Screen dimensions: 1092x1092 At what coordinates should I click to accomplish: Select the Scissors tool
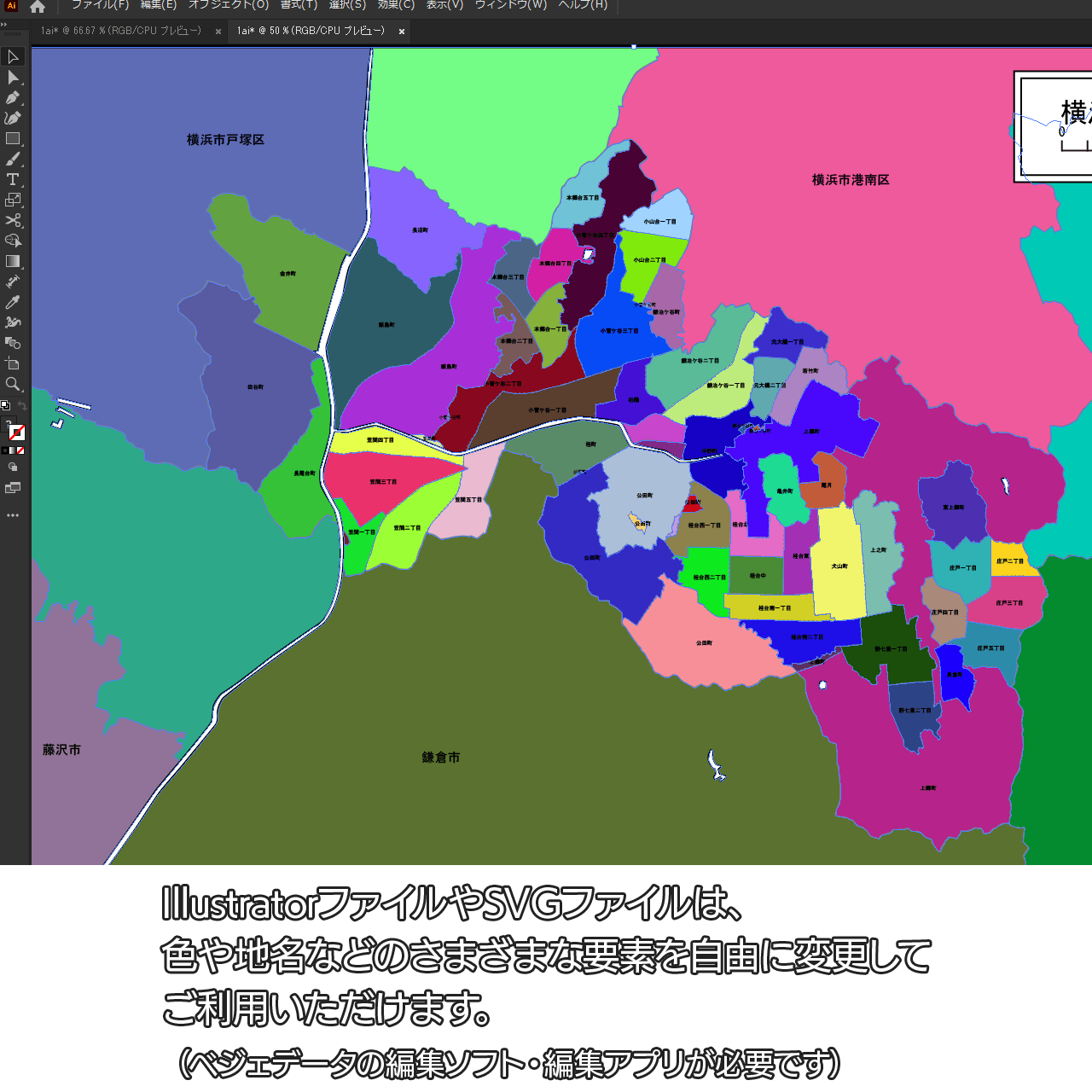(x=13, y=221)
